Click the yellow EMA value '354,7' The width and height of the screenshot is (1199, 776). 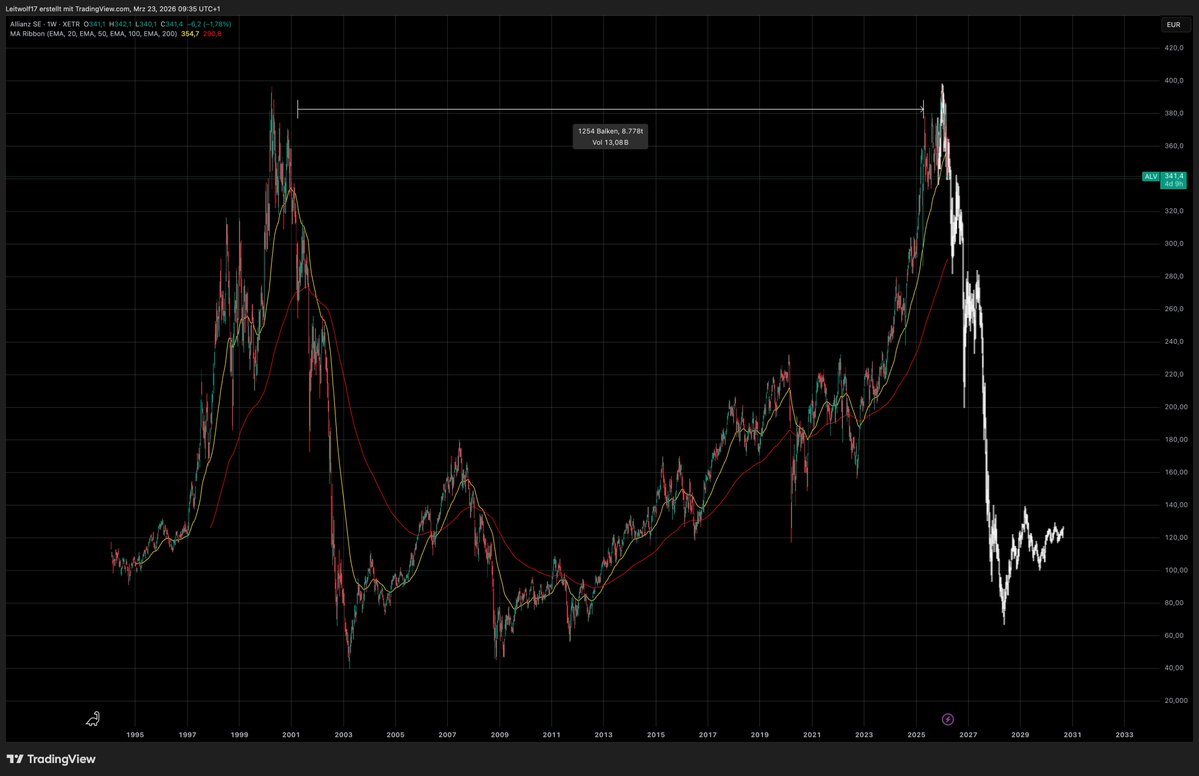pyautogui.click(x=190, y=34)
